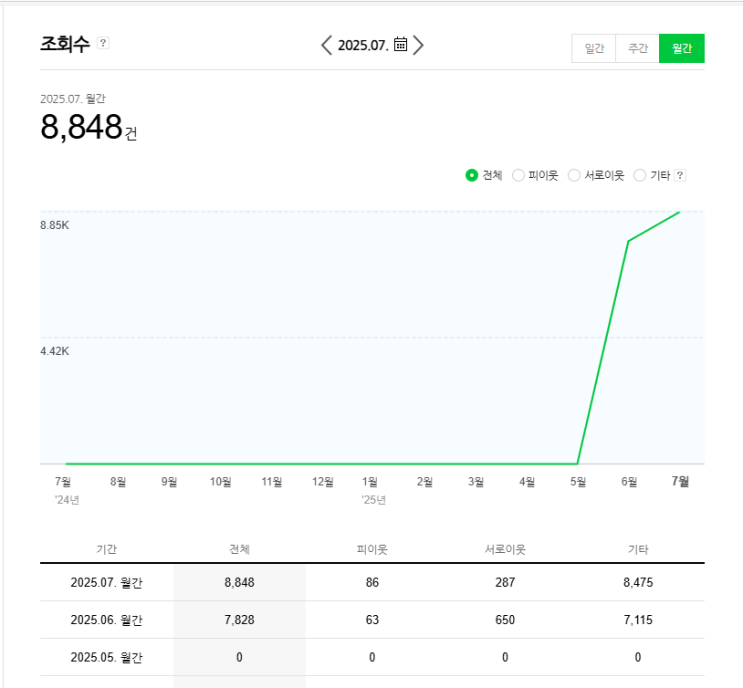Screen dimensions: 743x688
Task: Click 6월 point on the chart line
Action: coord(628,241)
